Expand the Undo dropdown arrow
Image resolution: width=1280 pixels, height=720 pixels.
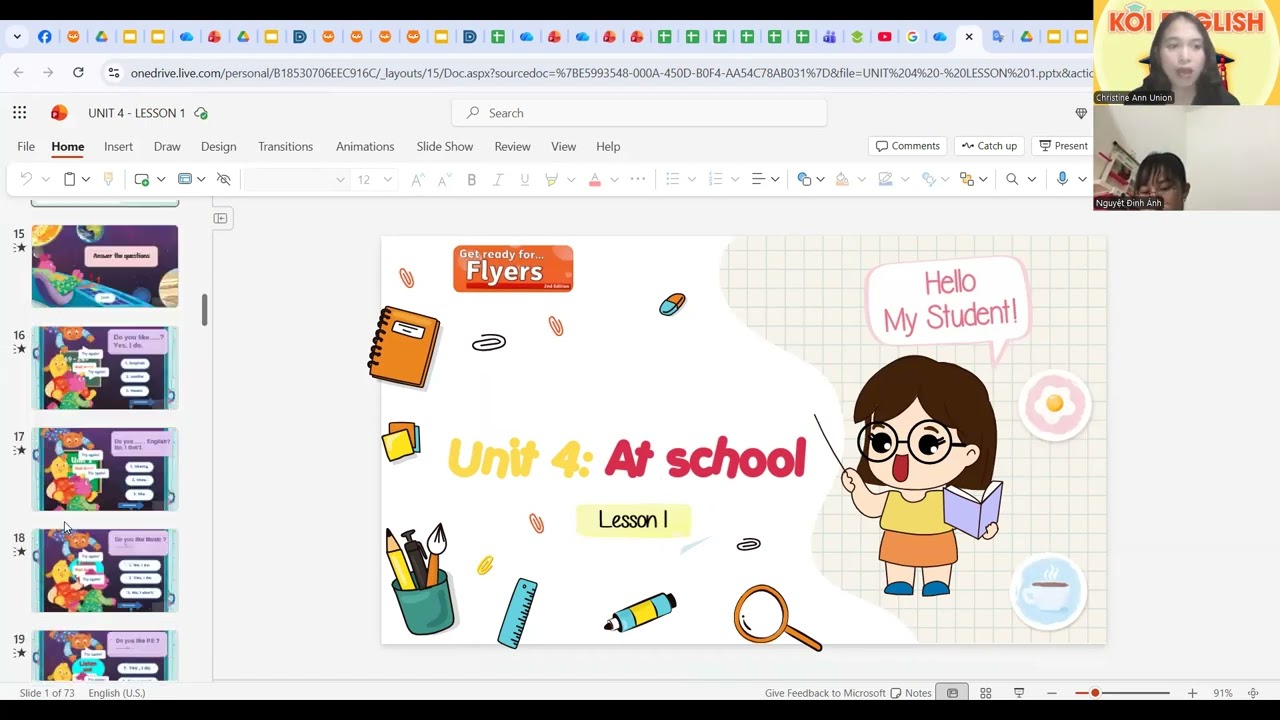pos(45,179)
